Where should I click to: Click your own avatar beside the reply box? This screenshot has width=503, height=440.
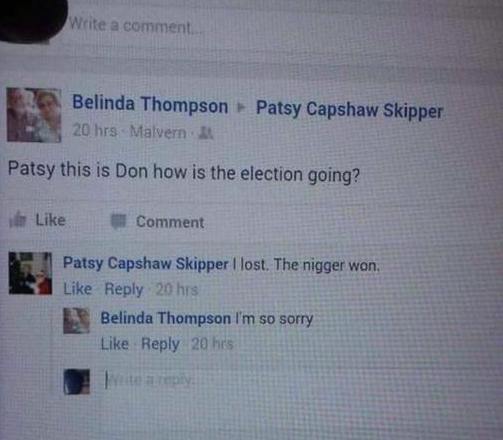(77, 382)
